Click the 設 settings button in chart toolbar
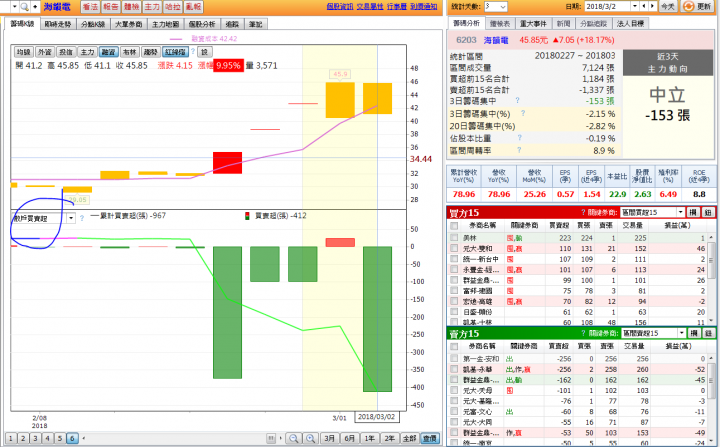This screenshot has width=720, height=447. pyautogui.click(x=204, y=52)
